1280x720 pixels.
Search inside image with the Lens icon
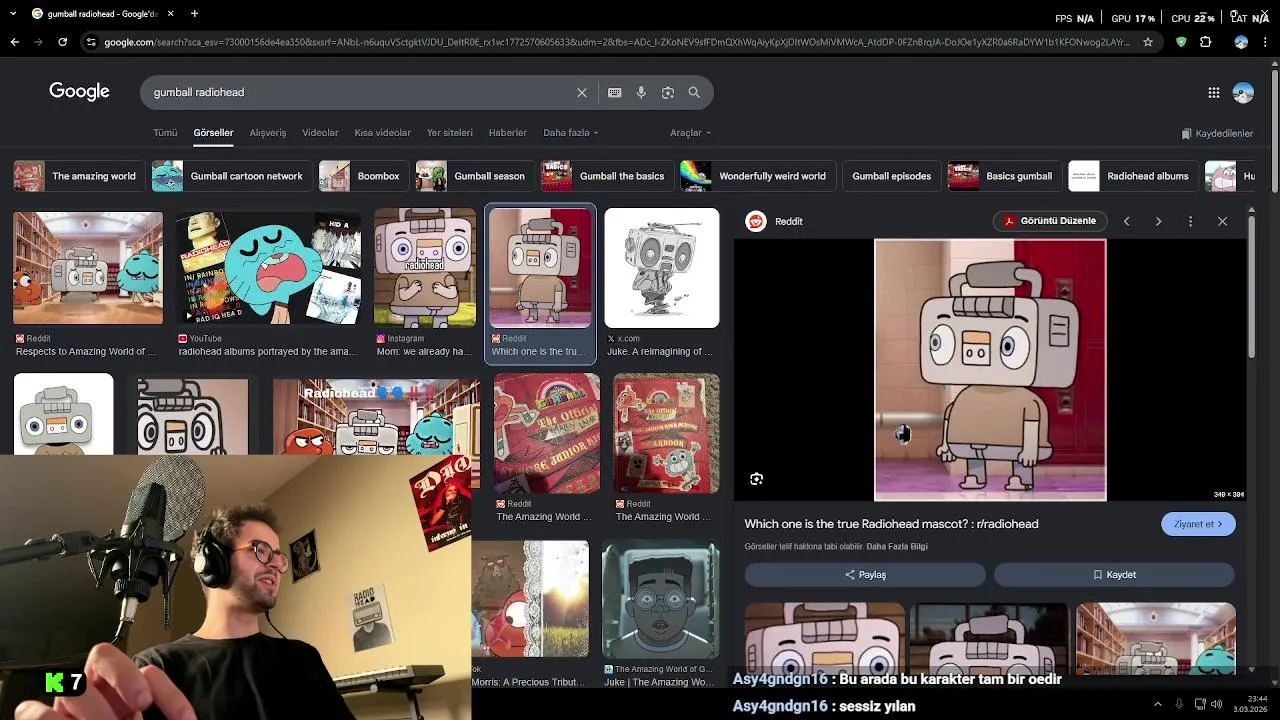click(757, 479)
